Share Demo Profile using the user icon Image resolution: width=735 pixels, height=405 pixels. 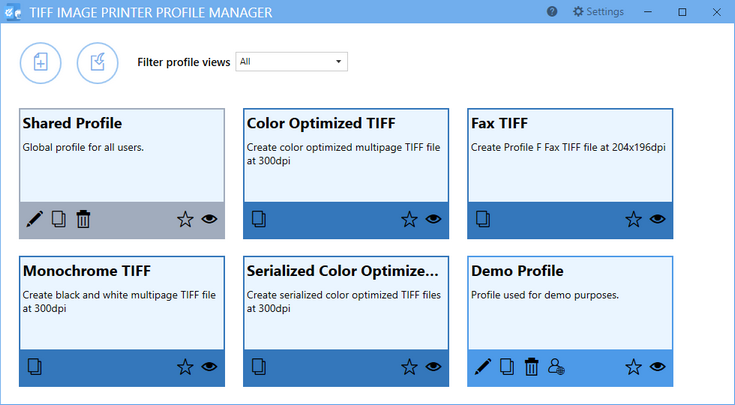556,367
